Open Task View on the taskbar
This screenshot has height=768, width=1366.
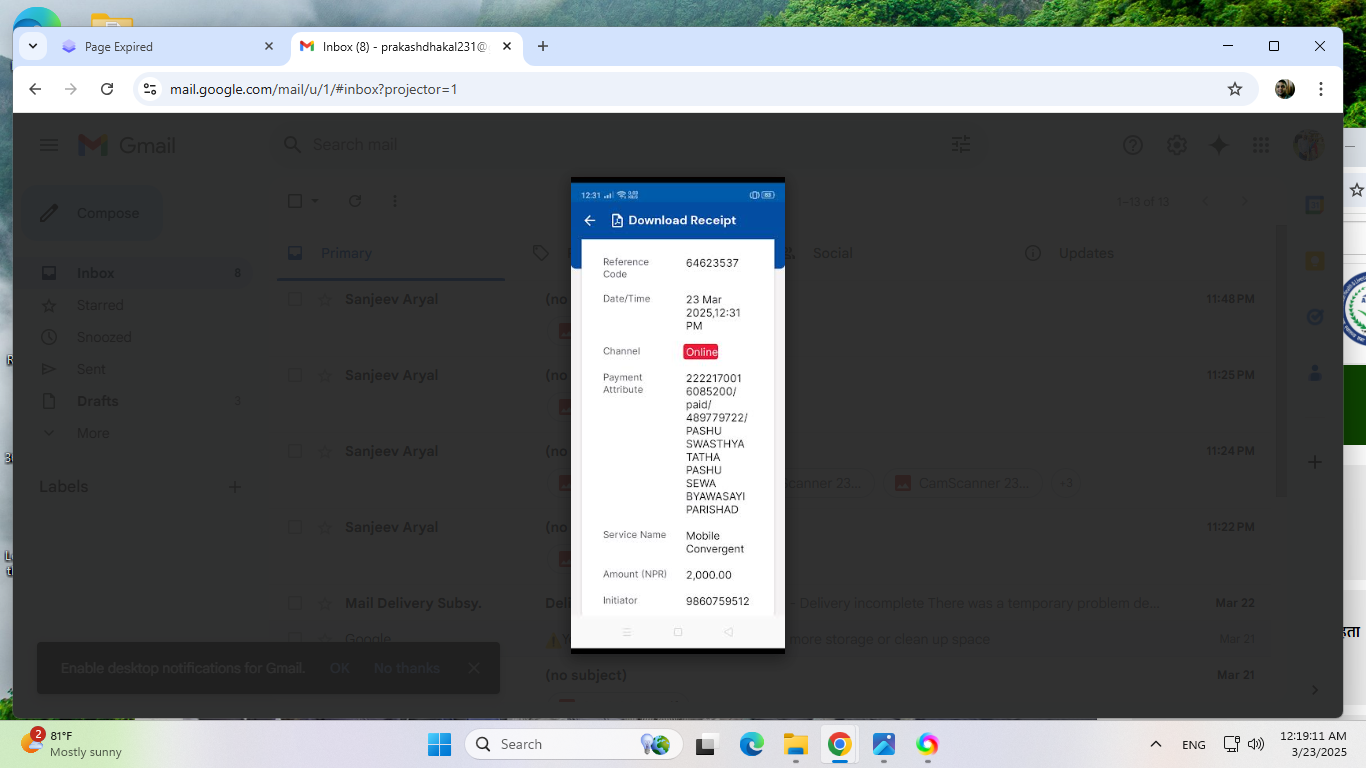[x=708, y=744]
